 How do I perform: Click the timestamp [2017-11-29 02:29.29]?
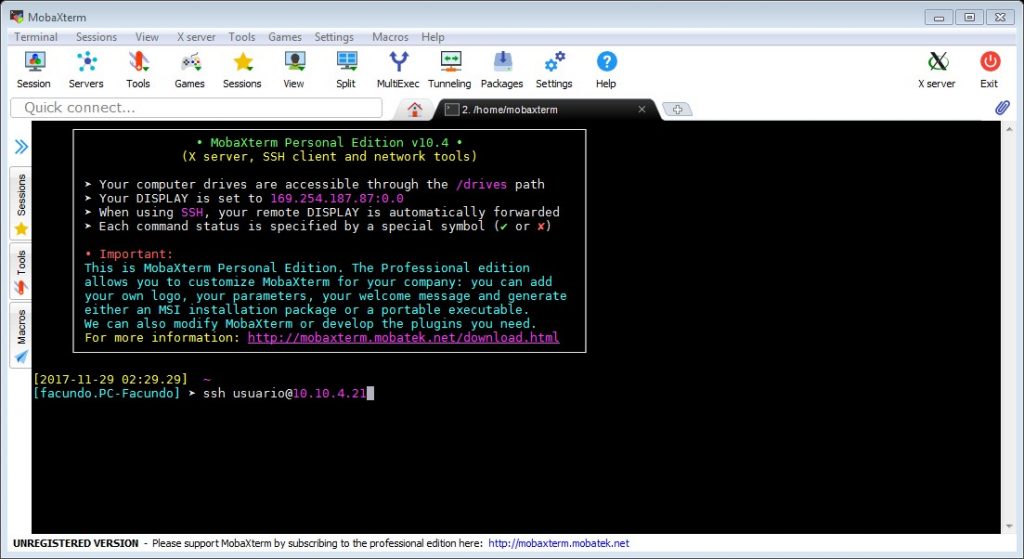tap(110, 379)
